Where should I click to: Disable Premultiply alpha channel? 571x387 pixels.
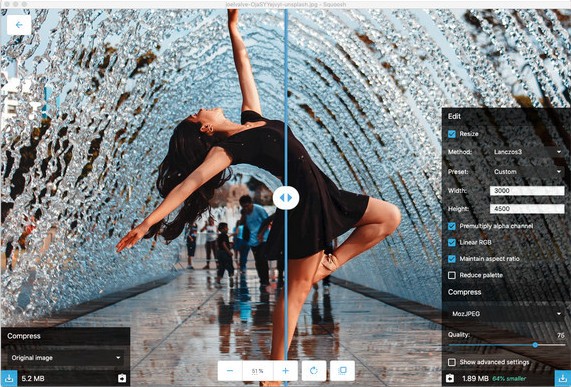452,226
